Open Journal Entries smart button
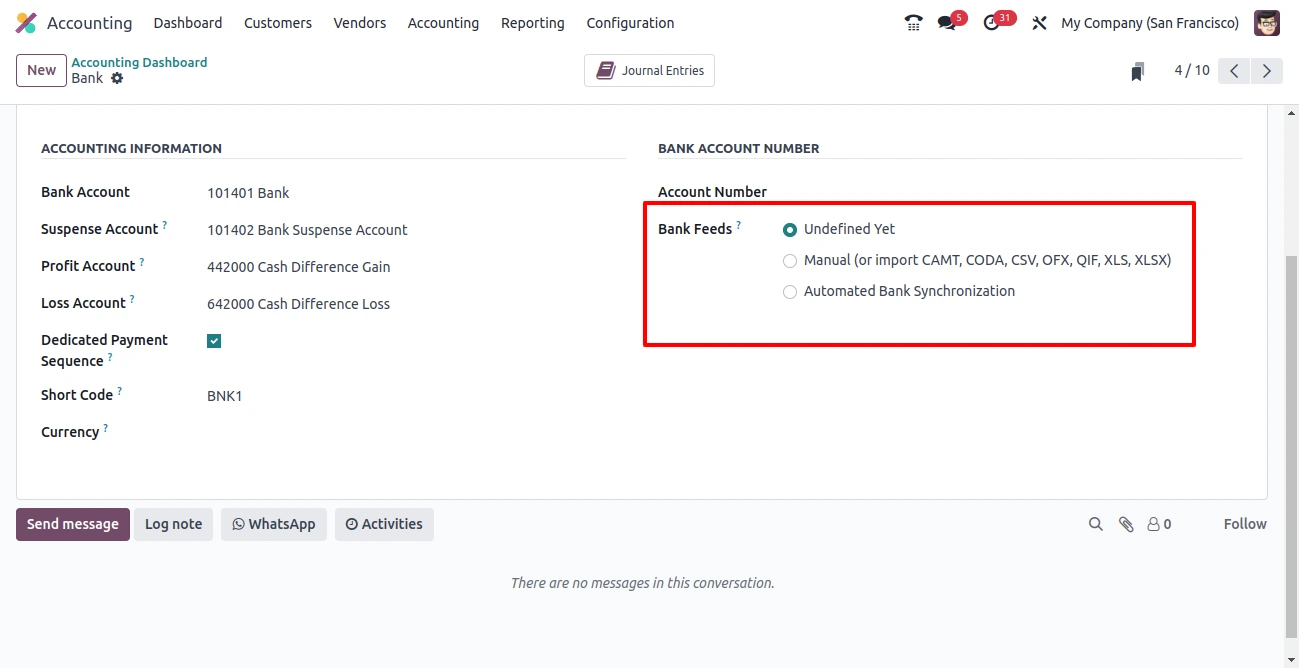The width and height of the screenshot is (1299, 668). pos(650,71)
